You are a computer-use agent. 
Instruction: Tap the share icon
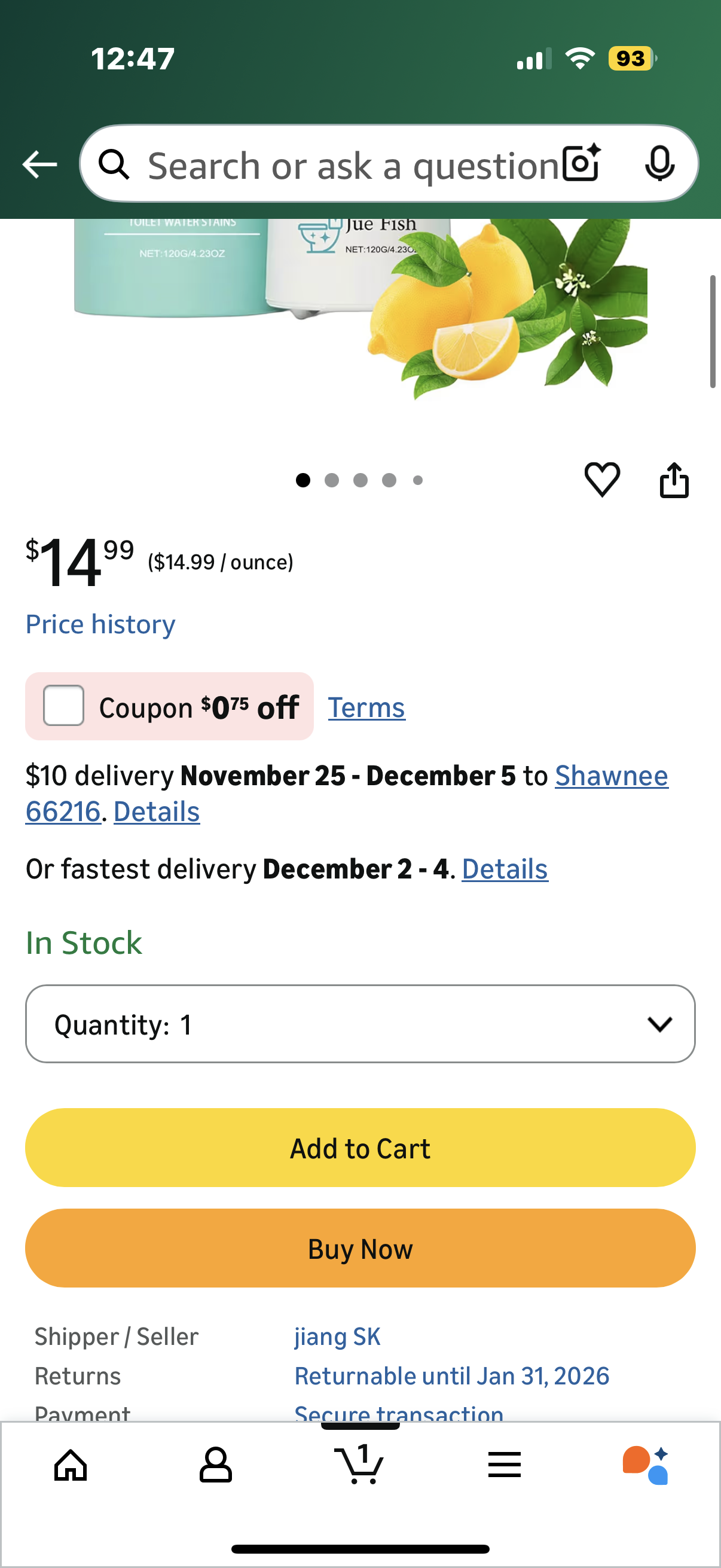tap(674, 480)
